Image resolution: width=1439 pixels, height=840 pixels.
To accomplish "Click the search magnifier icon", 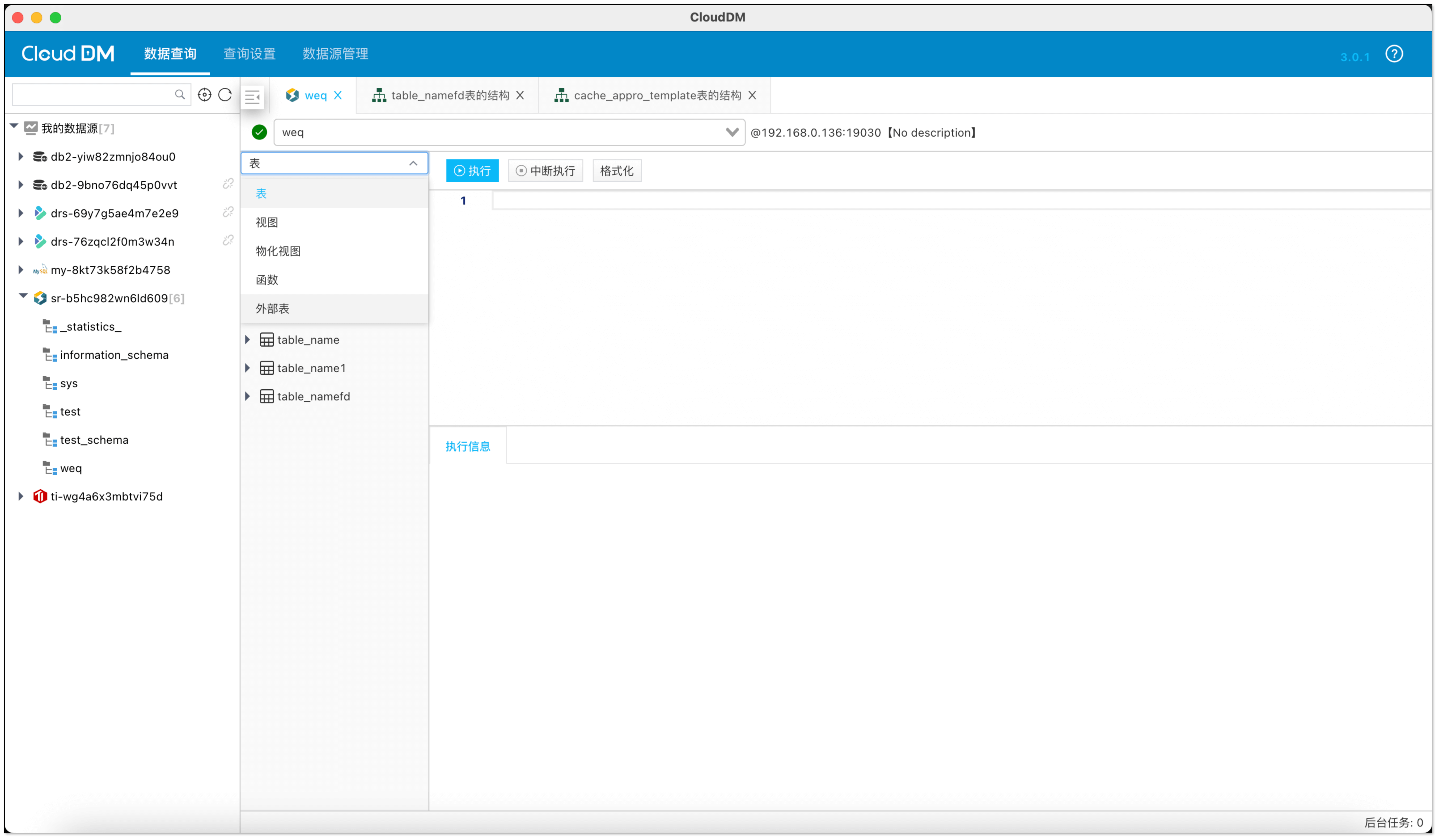I will 180,95.
